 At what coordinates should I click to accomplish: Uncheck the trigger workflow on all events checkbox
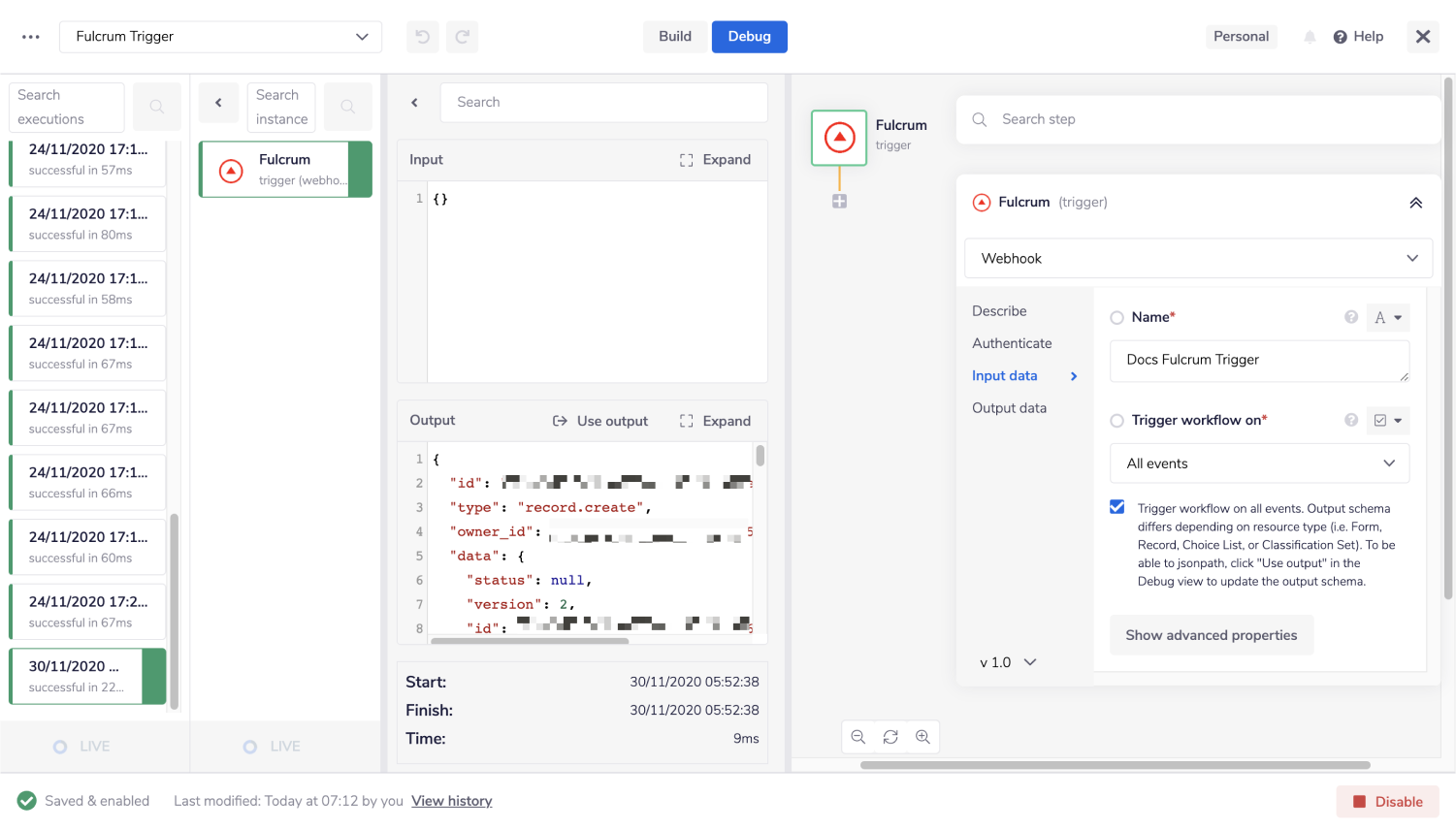(x=1117, y=507)
